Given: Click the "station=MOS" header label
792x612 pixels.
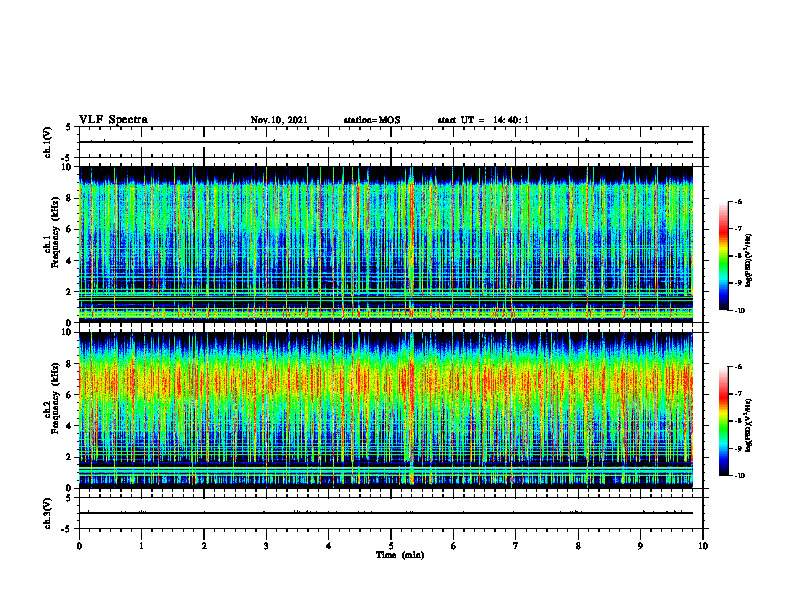Looking at the screenshot, I should (x=372, y=120).
